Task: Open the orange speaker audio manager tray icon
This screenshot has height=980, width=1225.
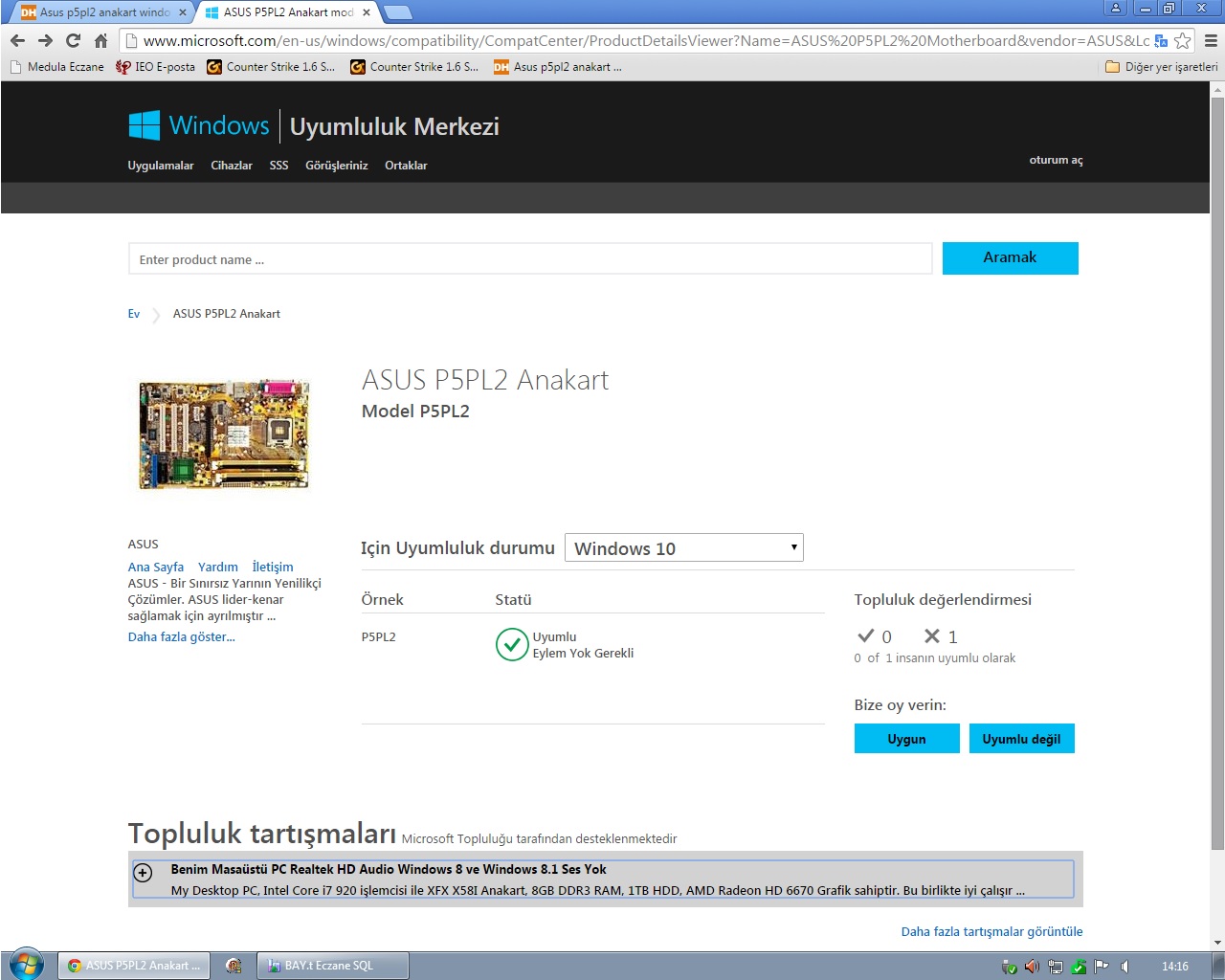Action: point(1032,967)
